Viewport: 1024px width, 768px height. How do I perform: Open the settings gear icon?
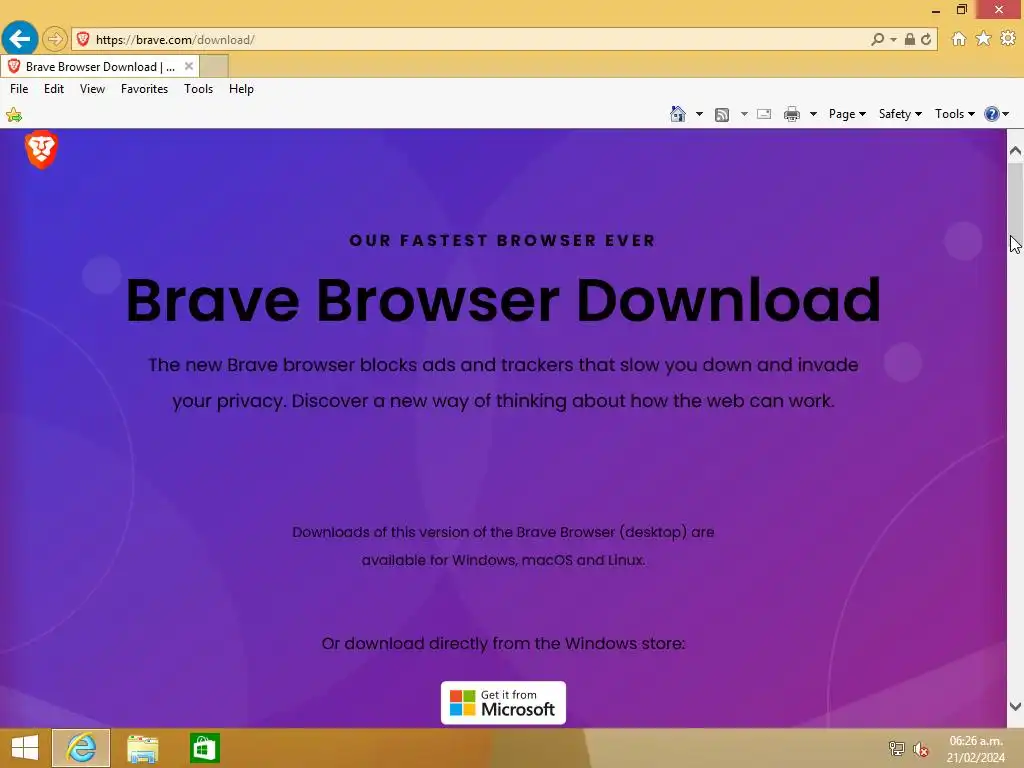click(1008, 39)
